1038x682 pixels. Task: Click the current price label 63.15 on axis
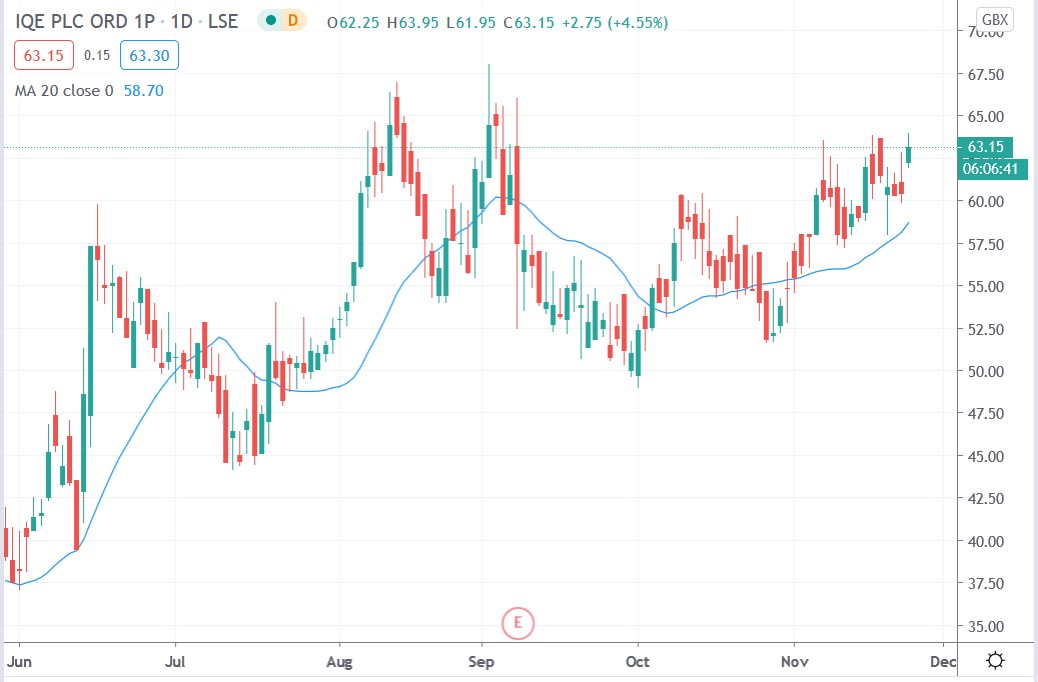coord(986,147)
